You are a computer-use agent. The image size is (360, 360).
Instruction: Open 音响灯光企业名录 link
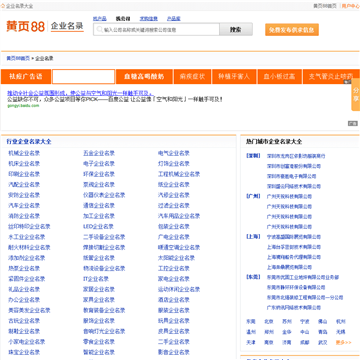(104, 331)
